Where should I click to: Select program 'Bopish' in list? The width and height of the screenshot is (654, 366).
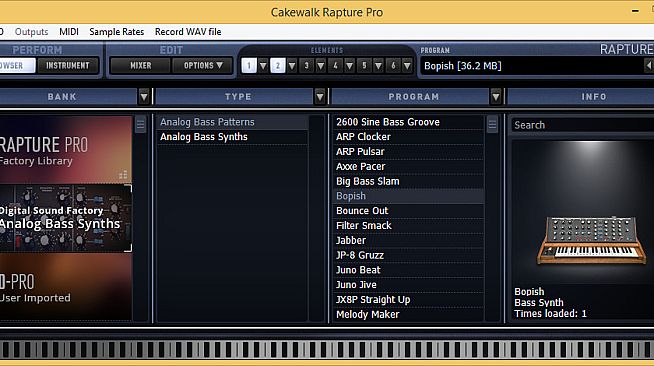coord(409,196)
